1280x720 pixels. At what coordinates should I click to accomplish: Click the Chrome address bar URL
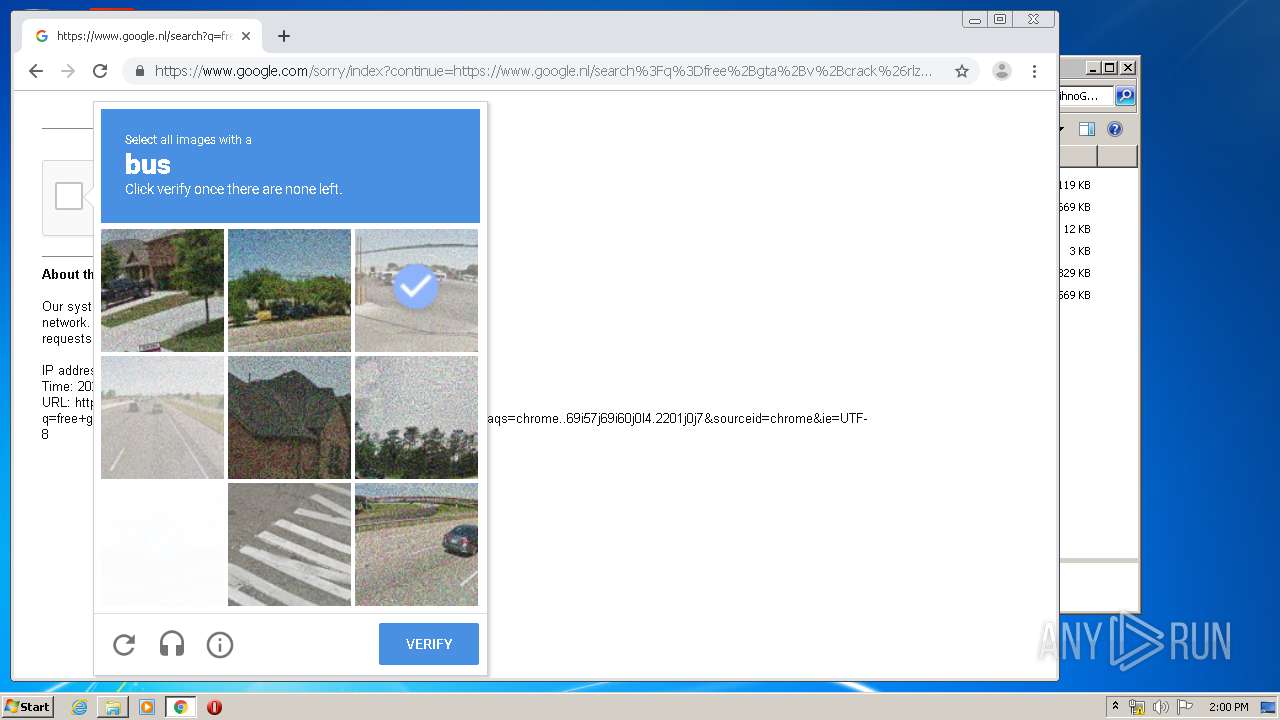[543, 71]
